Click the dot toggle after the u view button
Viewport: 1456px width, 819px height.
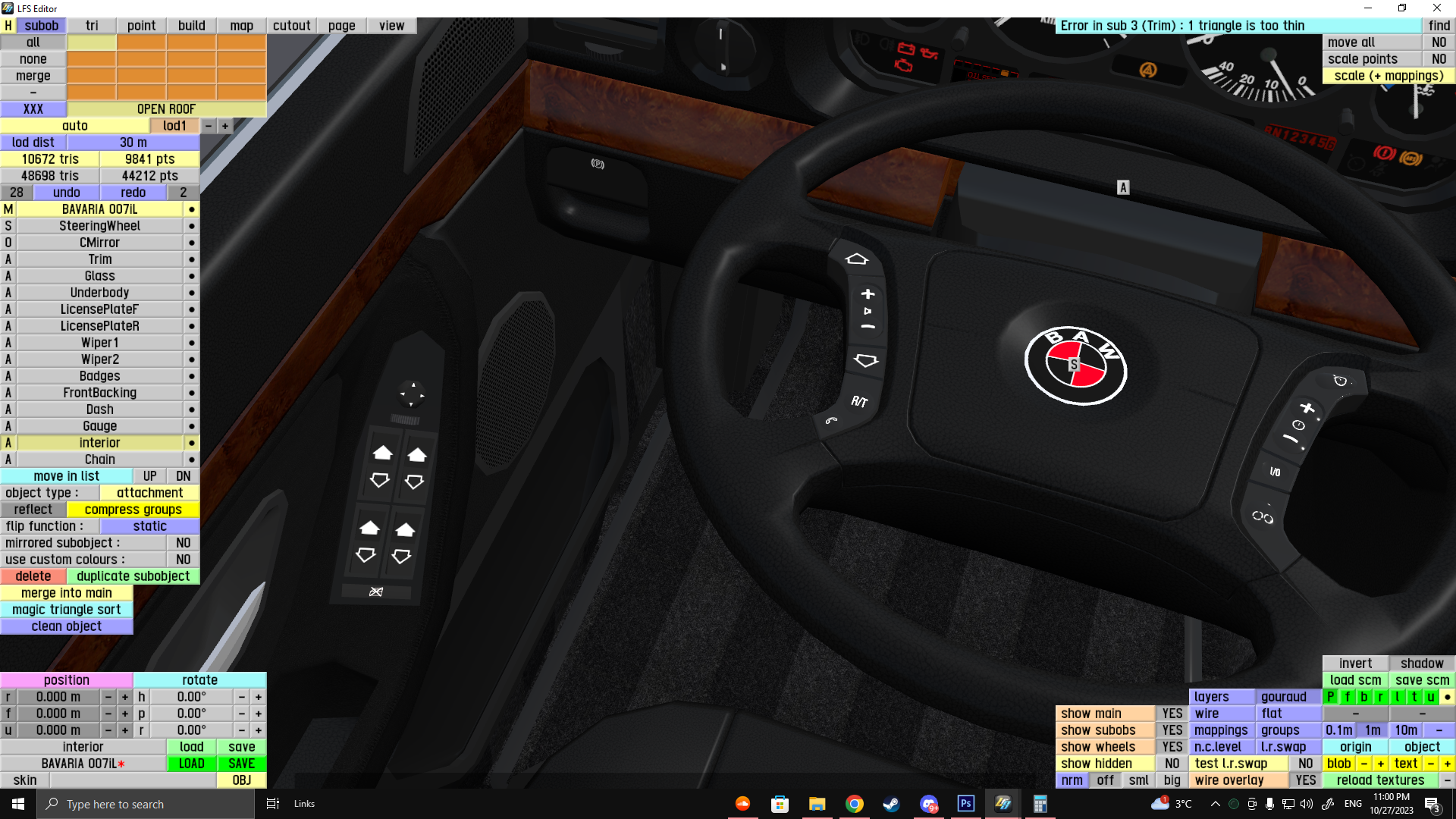pos(1447,697)
